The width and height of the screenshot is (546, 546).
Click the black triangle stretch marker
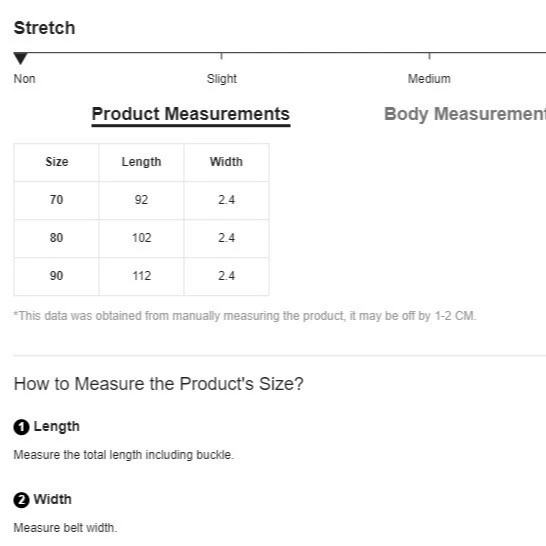click(x=21, y=58)
